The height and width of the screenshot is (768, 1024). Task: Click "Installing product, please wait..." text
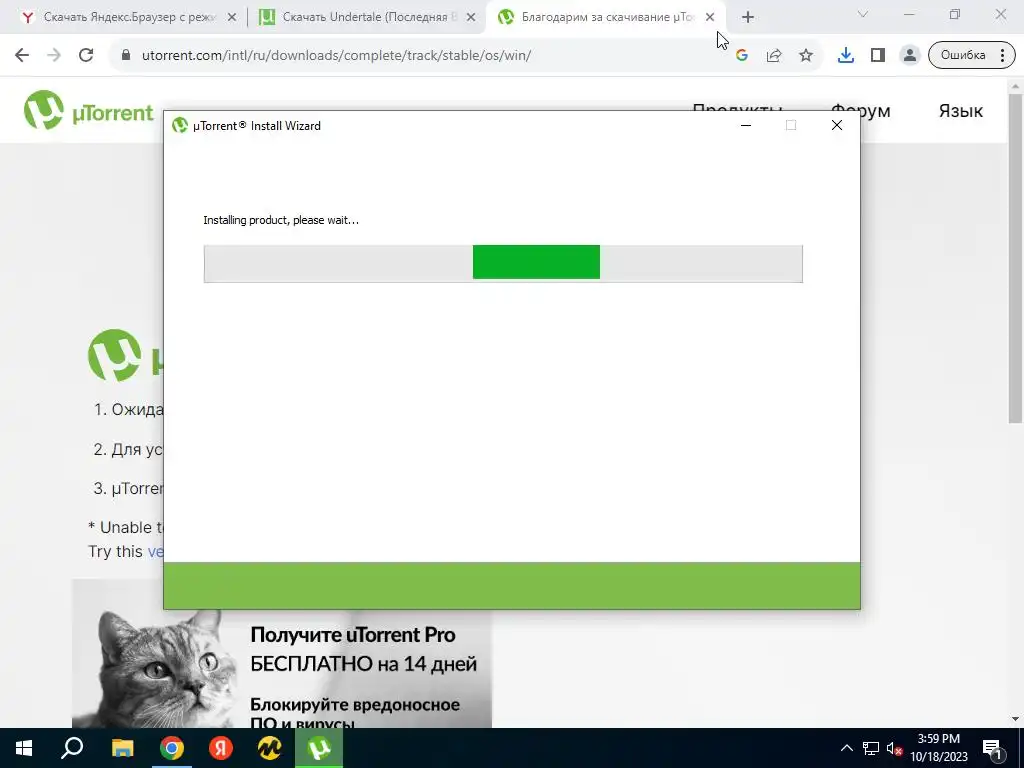click(281, 220)
